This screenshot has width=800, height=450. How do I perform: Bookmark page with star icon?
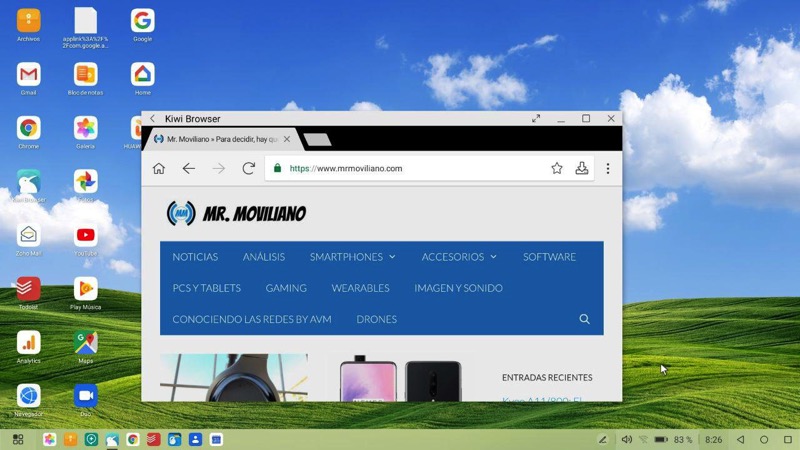click(557, 168)
